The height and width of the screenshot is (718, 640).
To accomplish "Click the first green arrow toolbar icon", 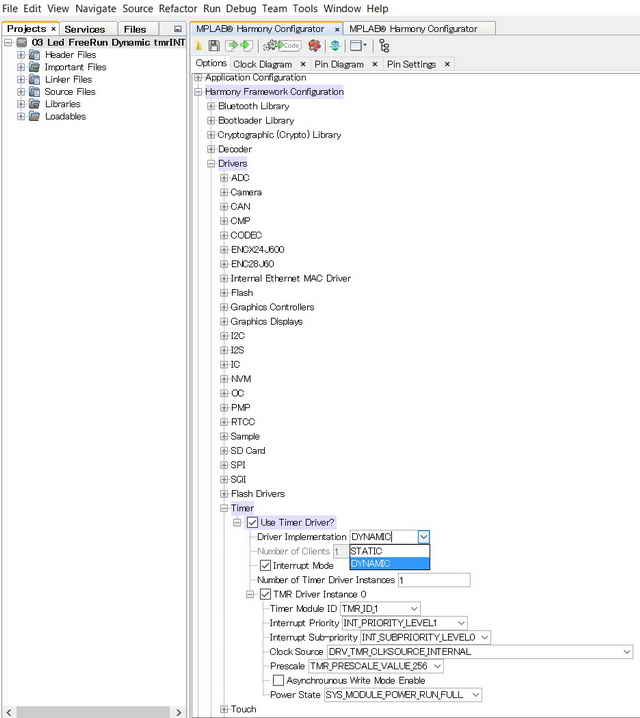I will tap(232, 45).
